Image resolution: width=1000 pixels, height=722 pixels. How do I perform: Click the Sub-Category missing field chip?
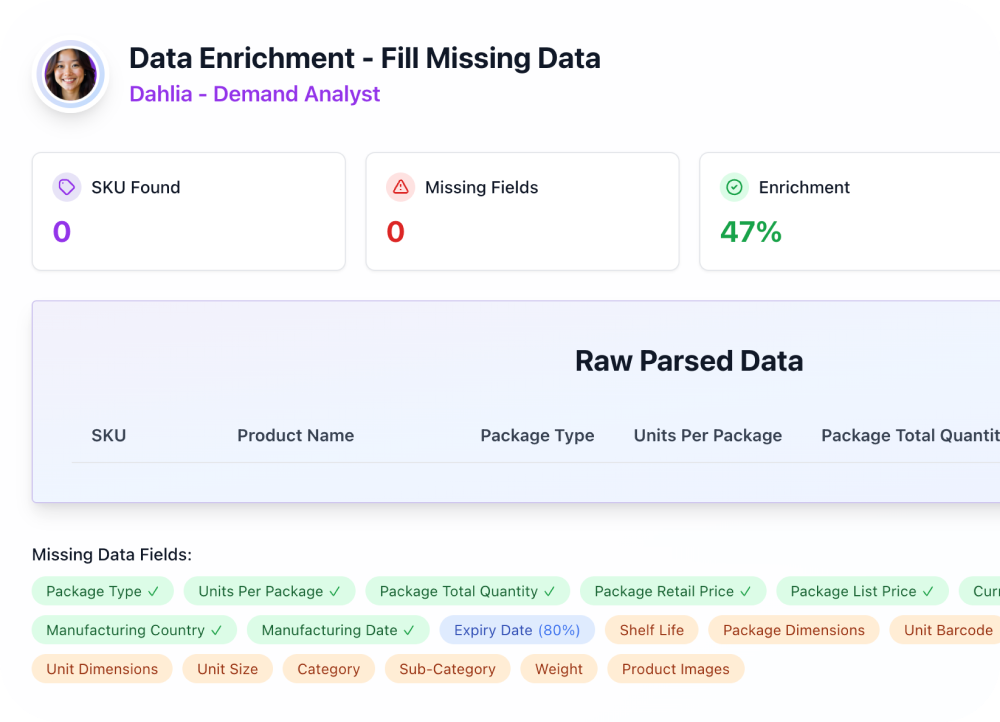(x=447, y=669)
